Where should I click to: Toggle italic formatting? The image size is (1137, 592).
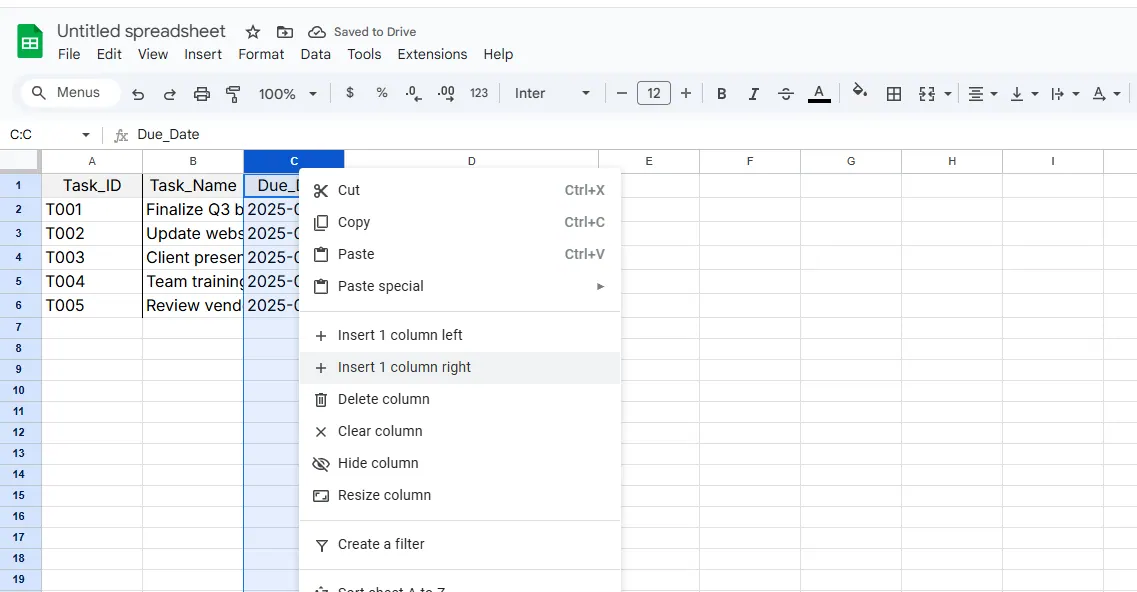[x=753, y=94]
